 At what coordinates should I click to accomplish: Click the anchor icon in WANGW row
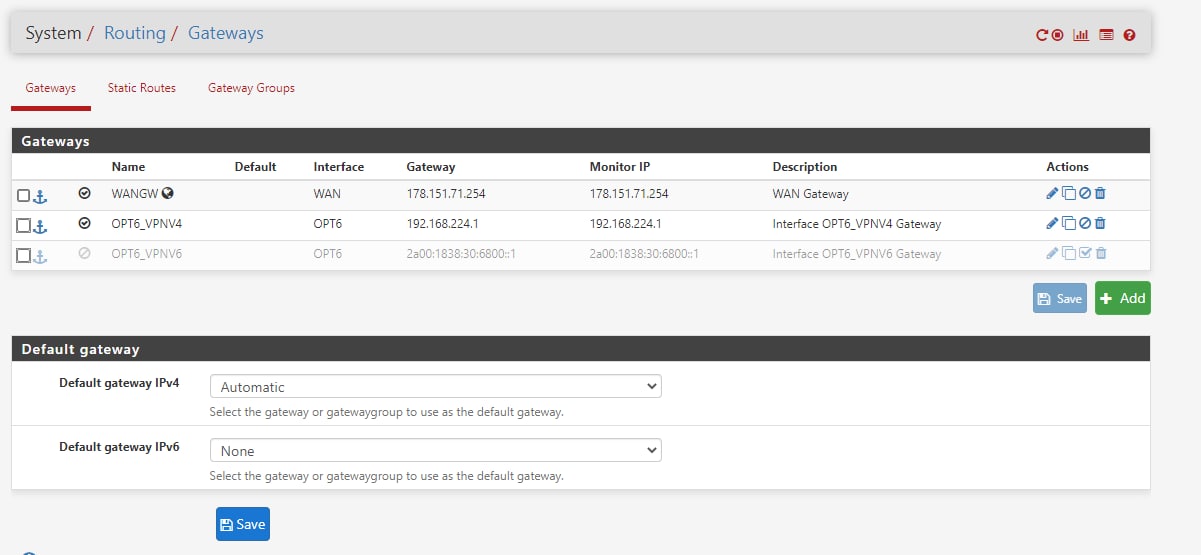(41, 196)
